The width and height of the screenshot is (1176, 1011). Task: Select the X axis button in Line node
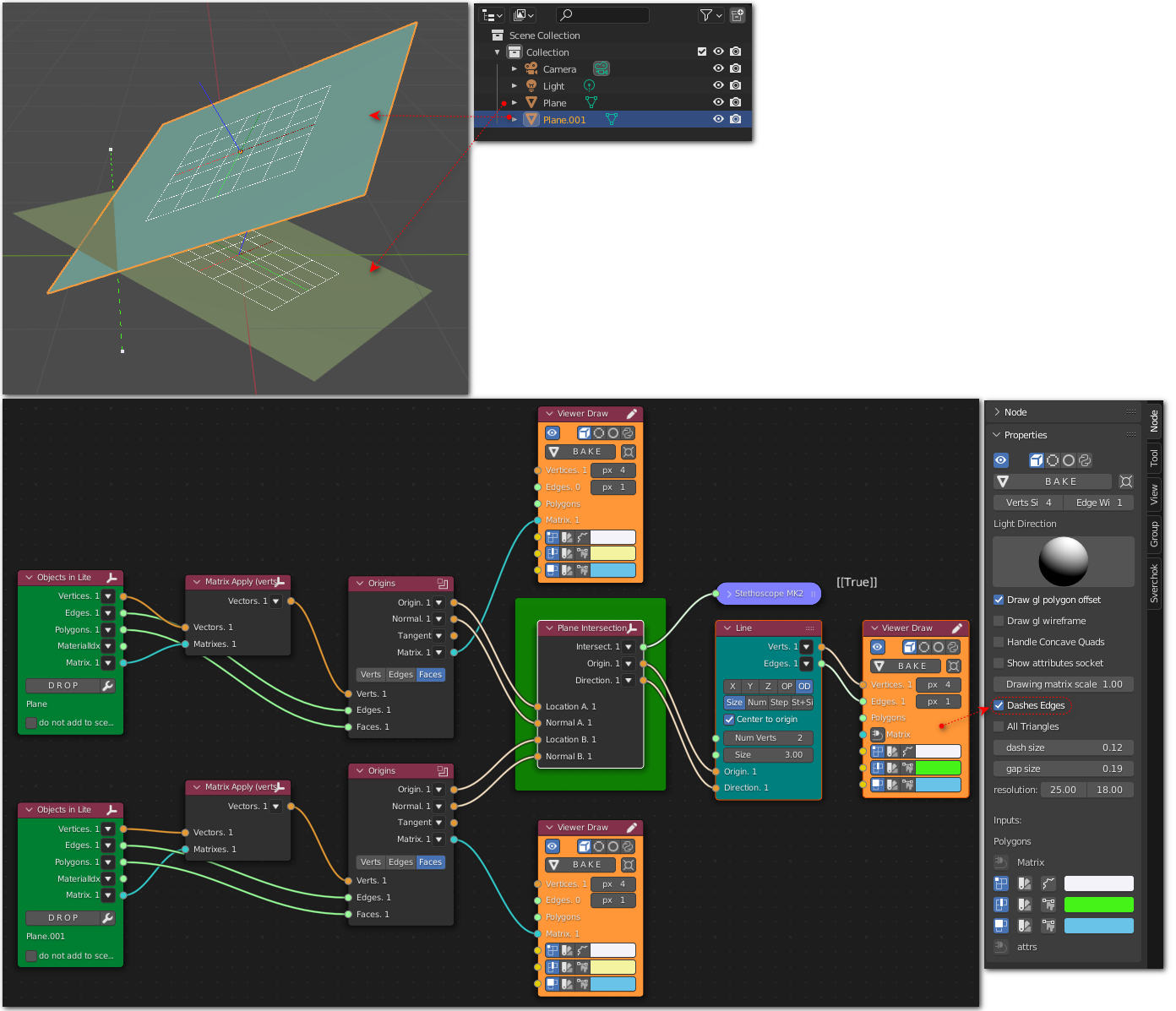pos(732,687)
